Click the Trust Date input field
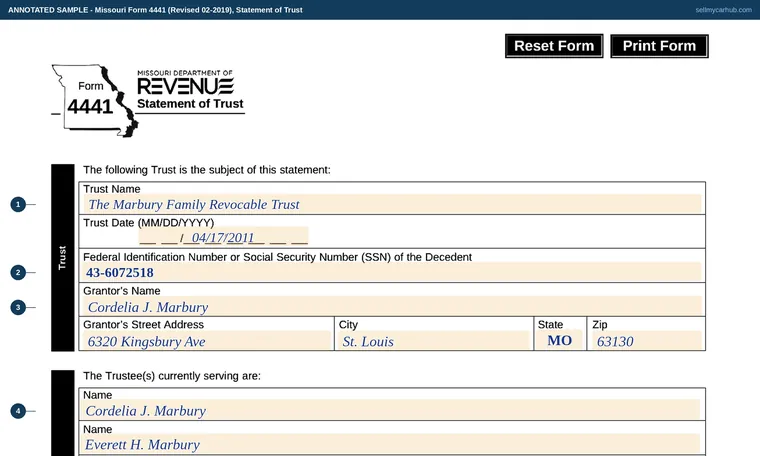760x456 pixels. pyautogui.click(x=223, y=237)
